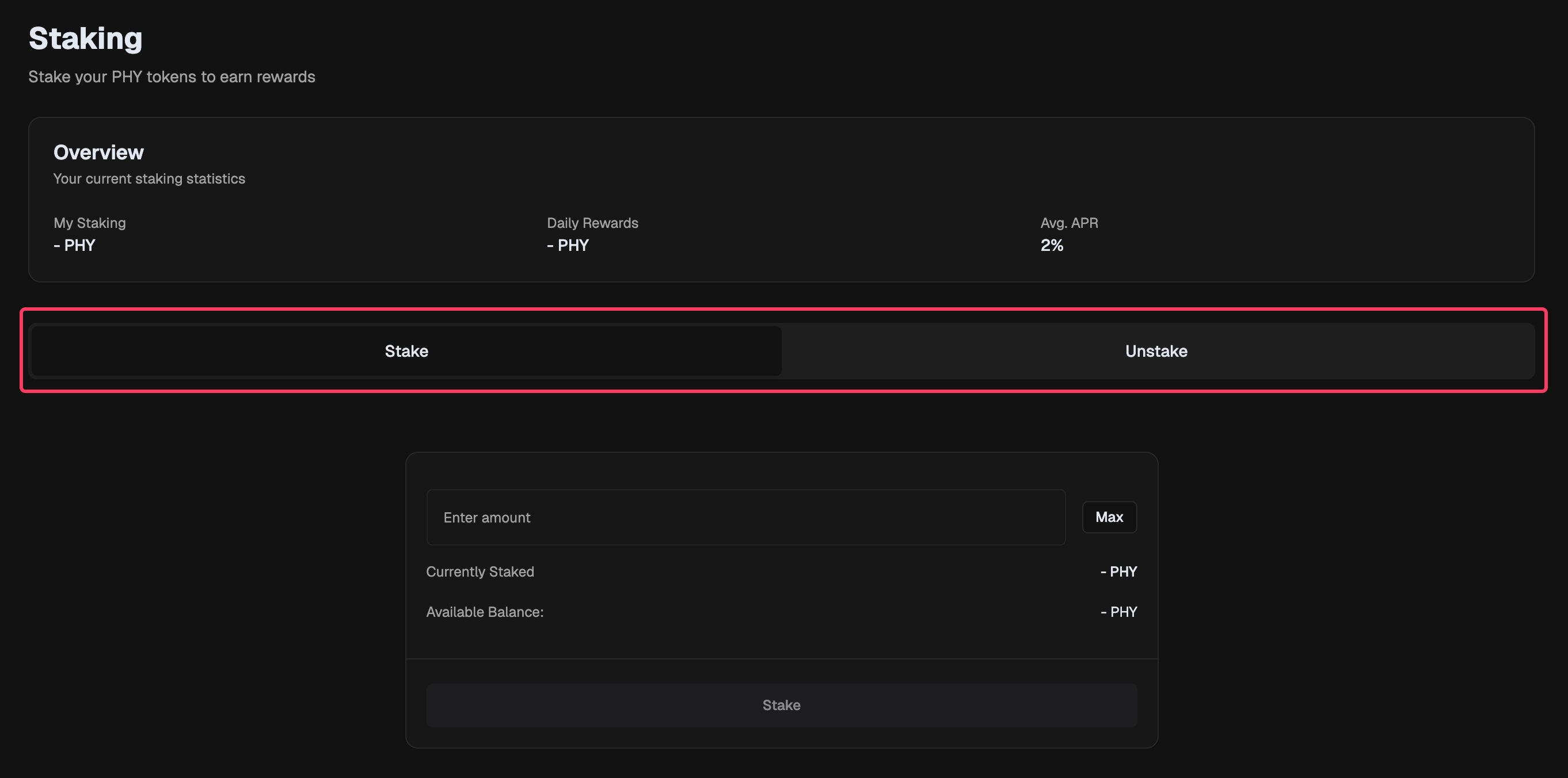The image size is (1568, 778).
Task: Click the Stake submit button at bottom
Action: tap(781, 705)
